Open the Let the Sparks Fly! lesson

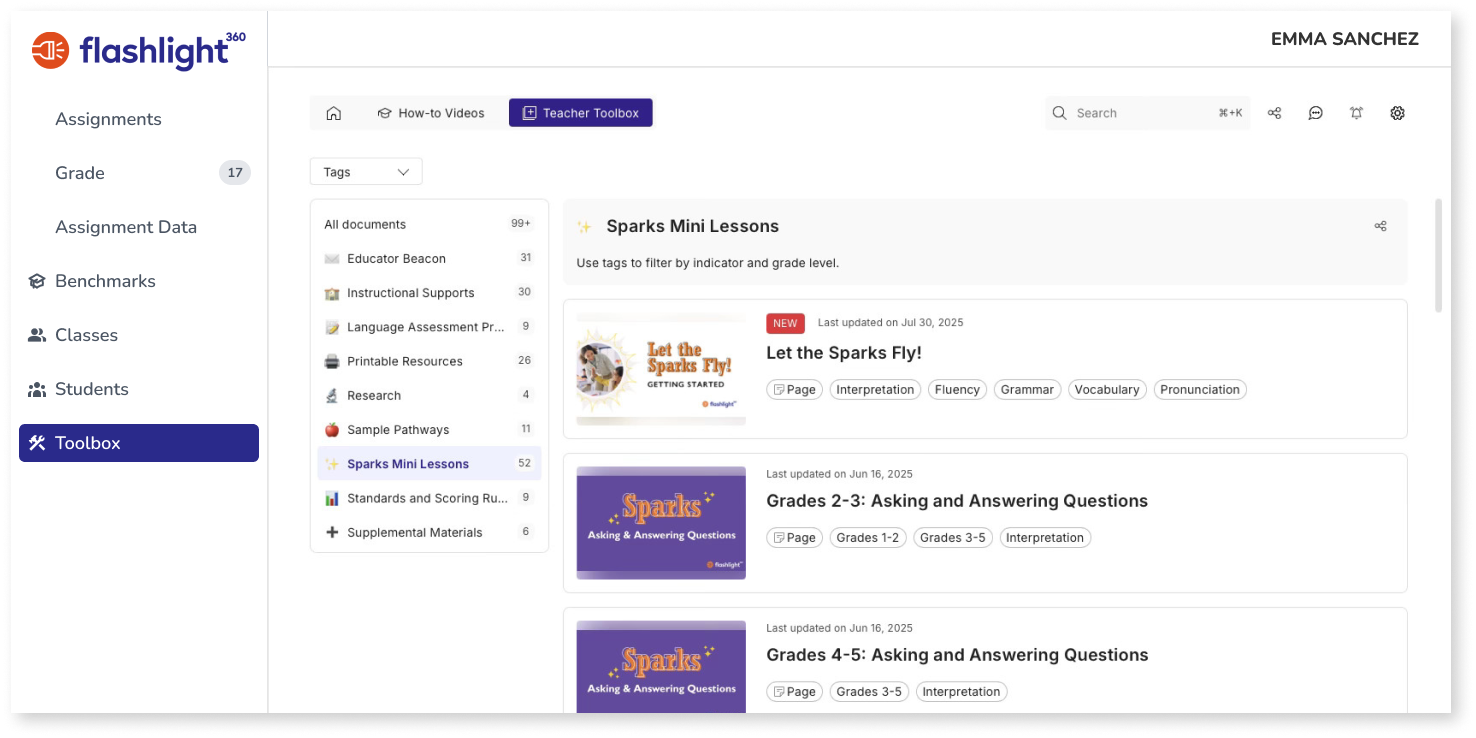click(844, 353)
